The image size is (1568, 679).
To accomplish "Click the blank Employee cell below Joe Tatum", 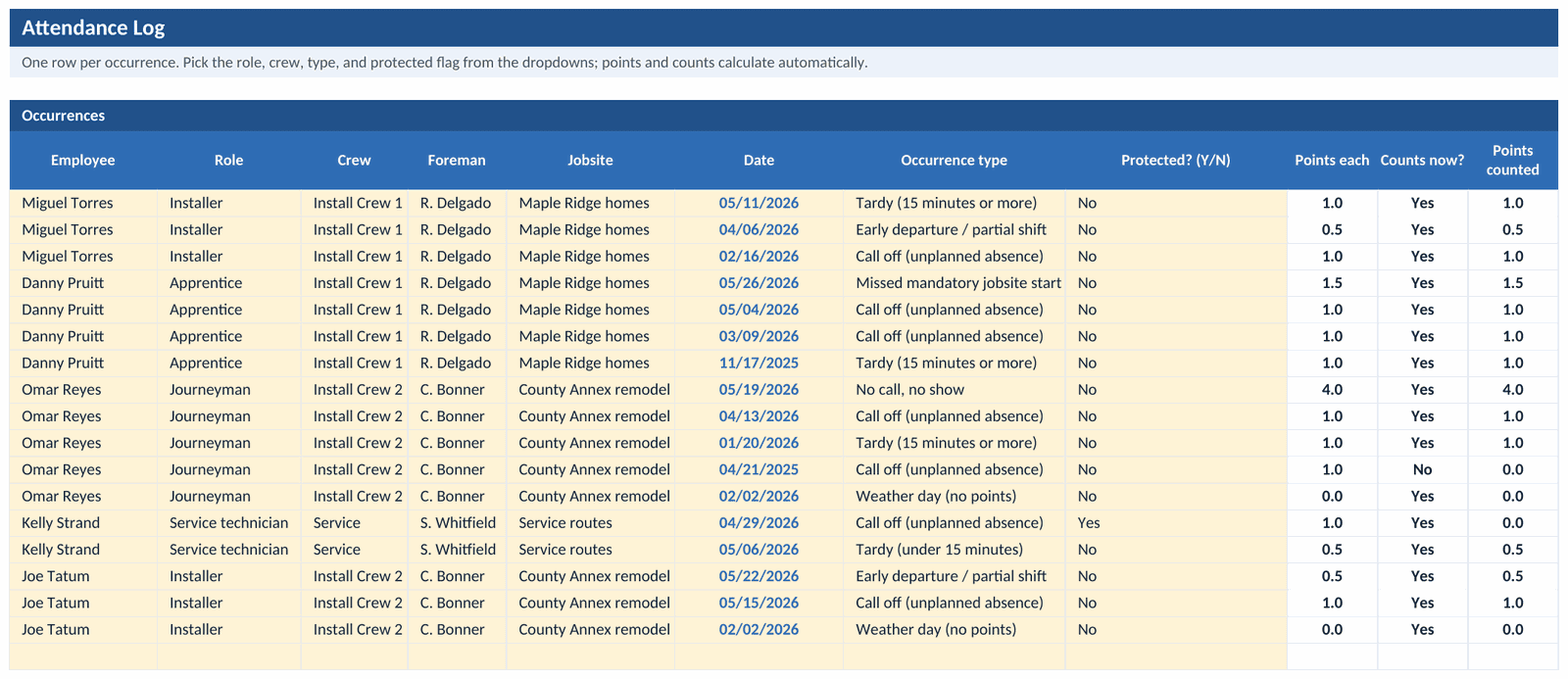I will pos(83,656).
